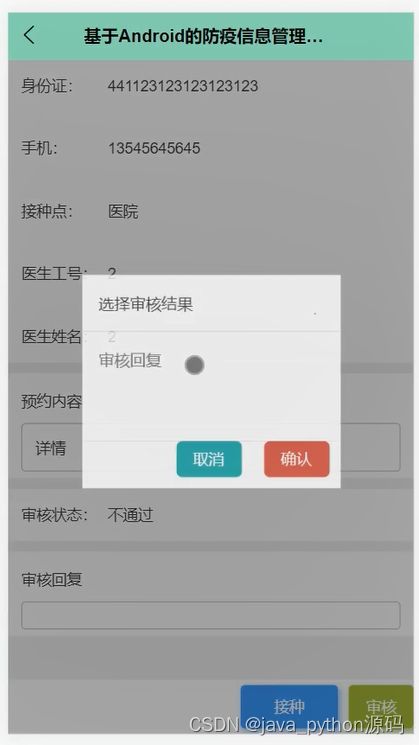Click the 接种点 value 医院
The height and width of the screenshot is (745, 419).
[123, 211]
